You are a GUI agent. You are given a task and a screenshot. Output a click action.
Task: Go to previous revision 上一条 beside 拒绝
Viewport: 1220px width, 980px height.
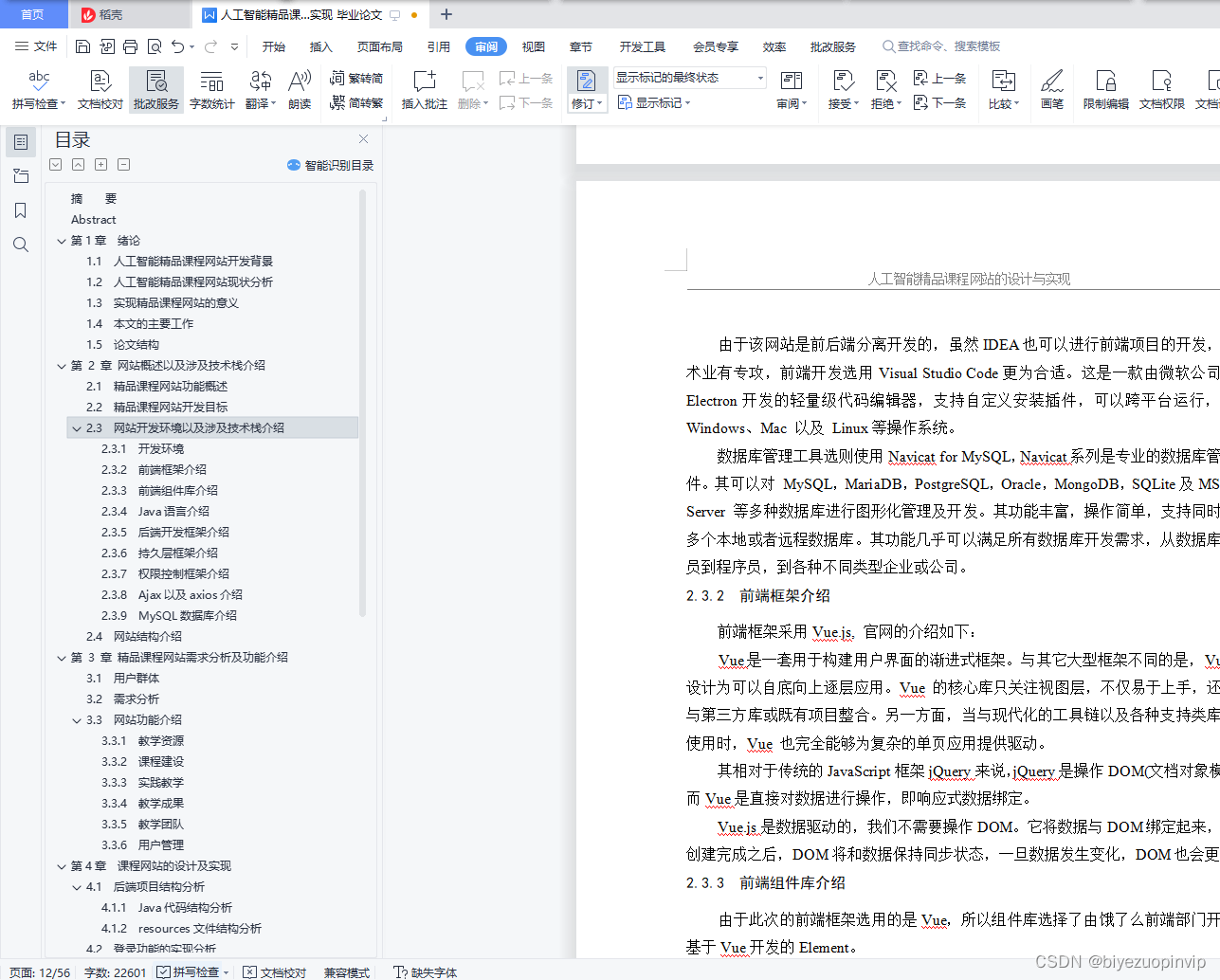coord(939,78)
